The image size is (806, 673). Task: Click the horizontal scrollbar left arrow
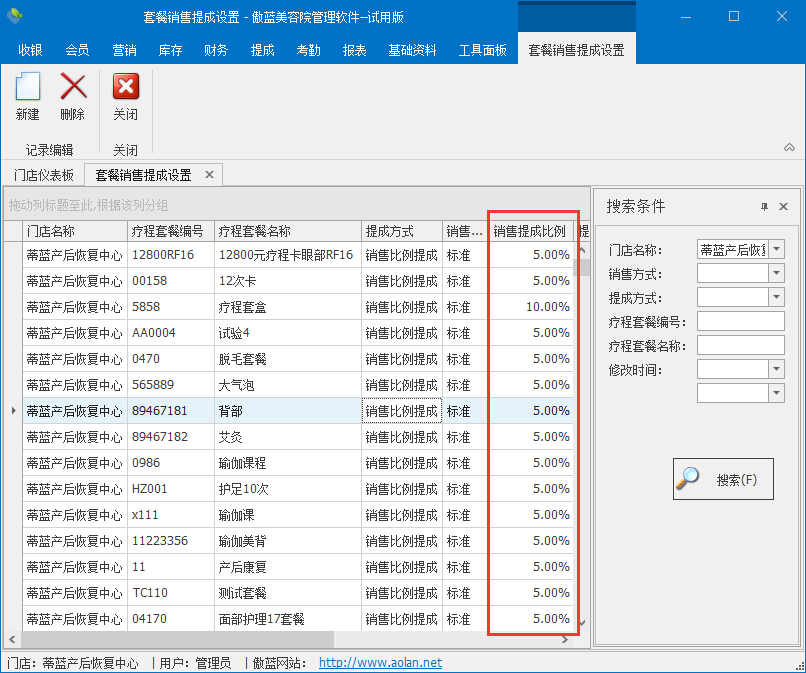tap(12, 640)
